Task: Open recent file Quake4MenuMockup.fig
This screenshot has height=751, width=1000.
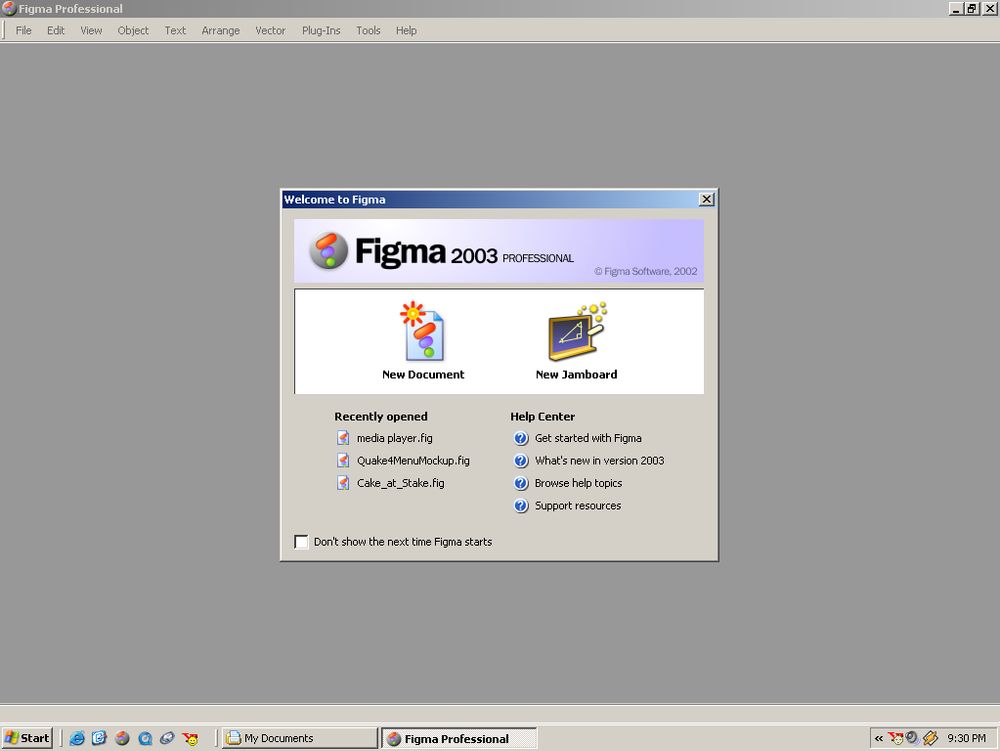Action: click(413, 460)
